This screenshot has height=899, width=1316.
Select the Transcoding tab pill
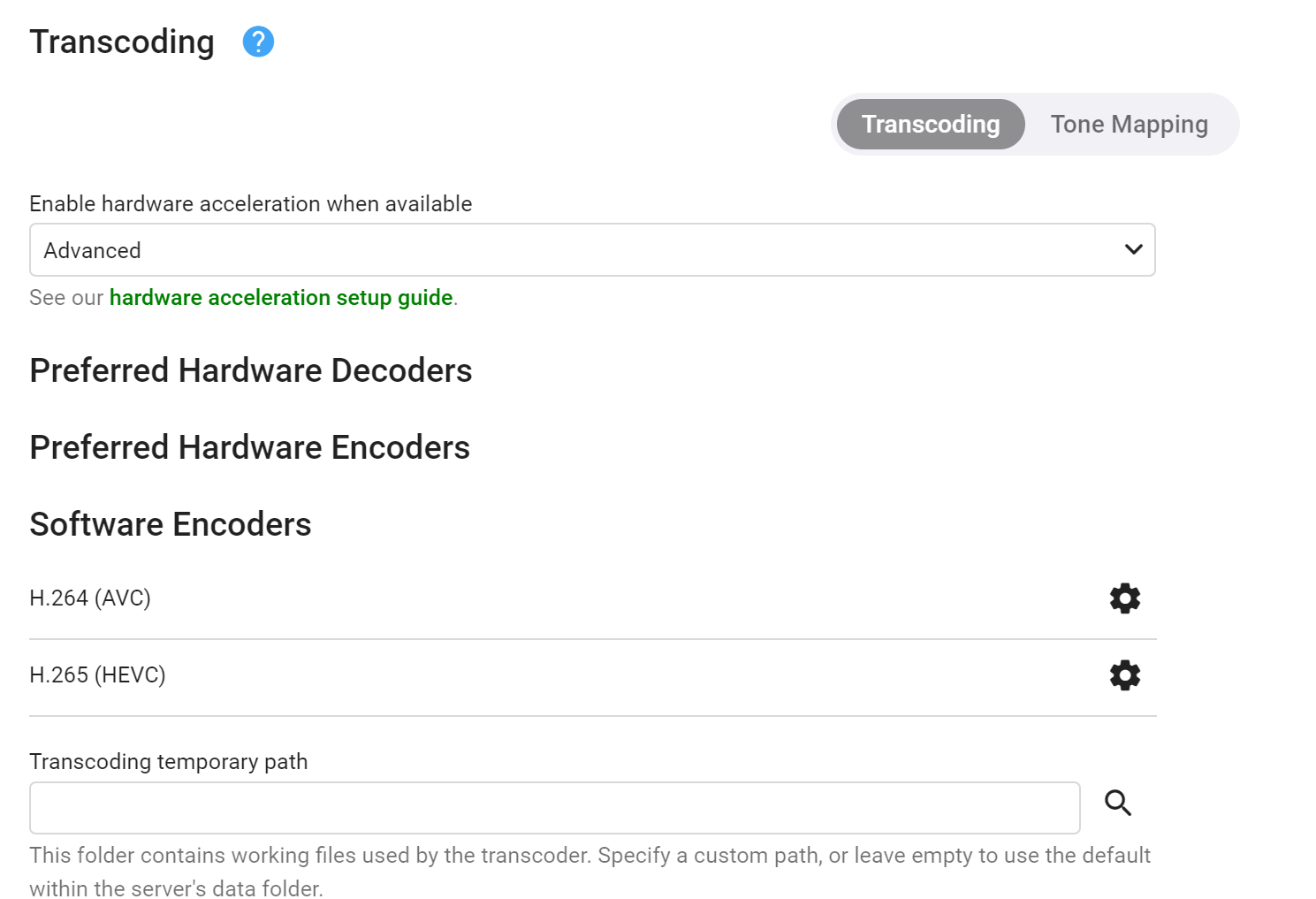[931, 125]
